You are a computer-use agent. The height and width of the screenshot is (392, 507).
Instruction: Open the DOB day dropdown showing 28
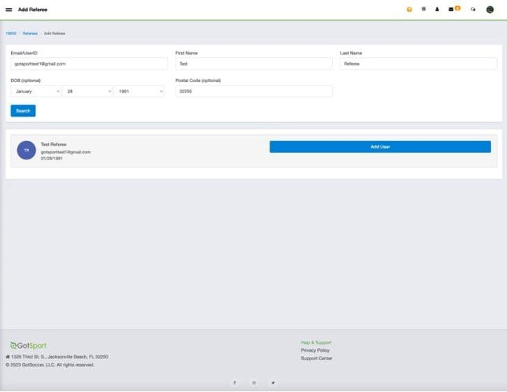[88, 91]
